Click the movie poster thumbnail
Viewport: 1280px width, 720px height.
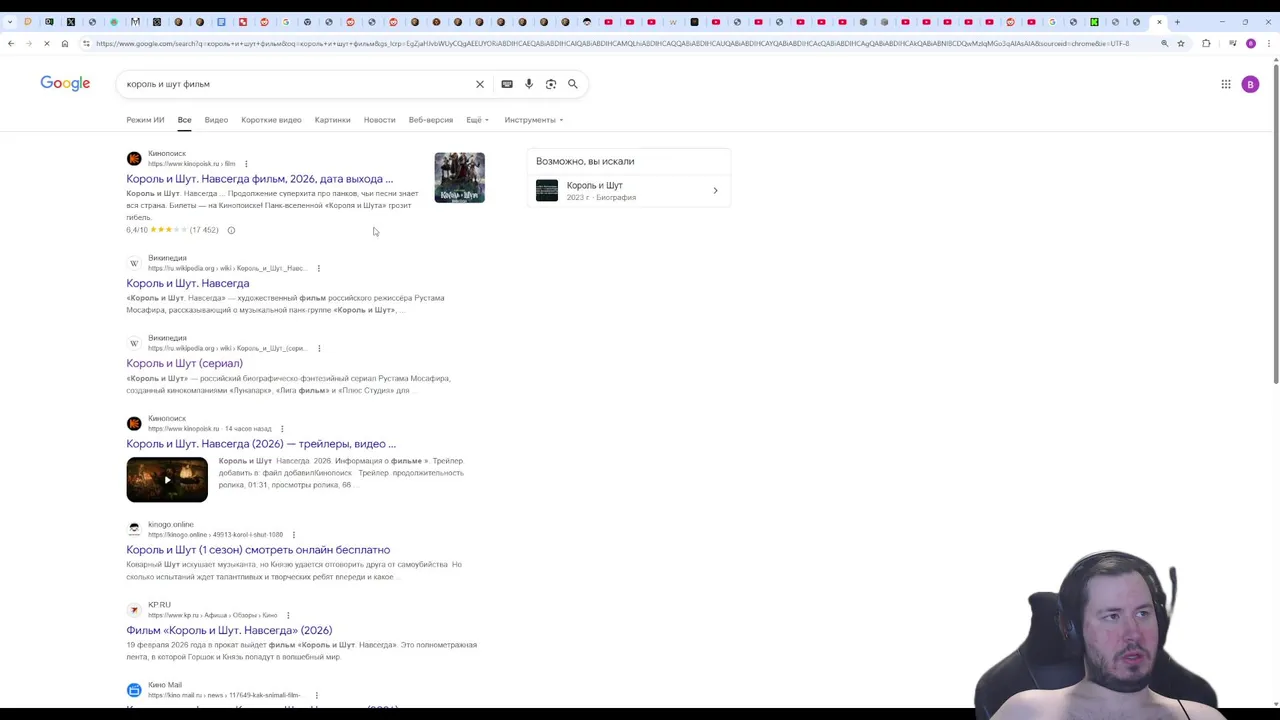(x=460, y=177)
